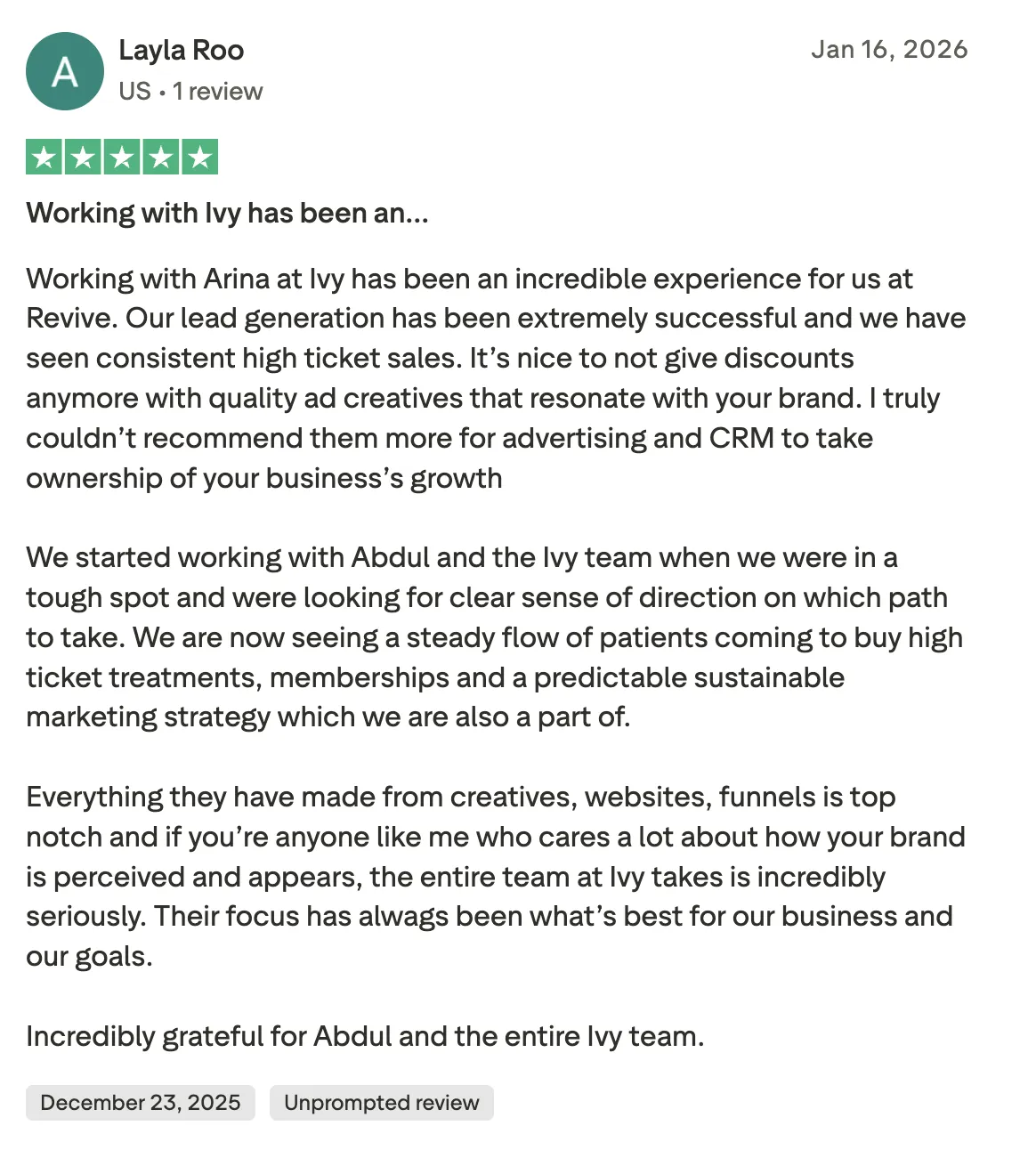
Task: Click the green avatar with letter A
Action: click(x=65, y=71)
